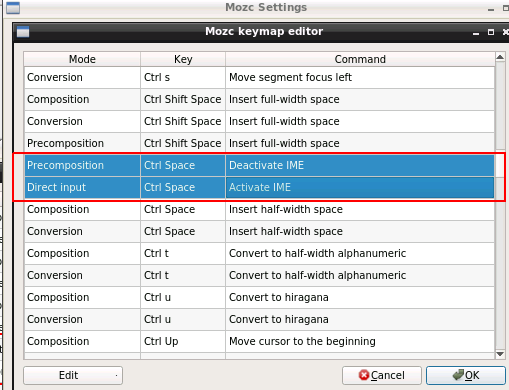Sort table by Command column header
509x390 pixels.
[x=360, y=59]
